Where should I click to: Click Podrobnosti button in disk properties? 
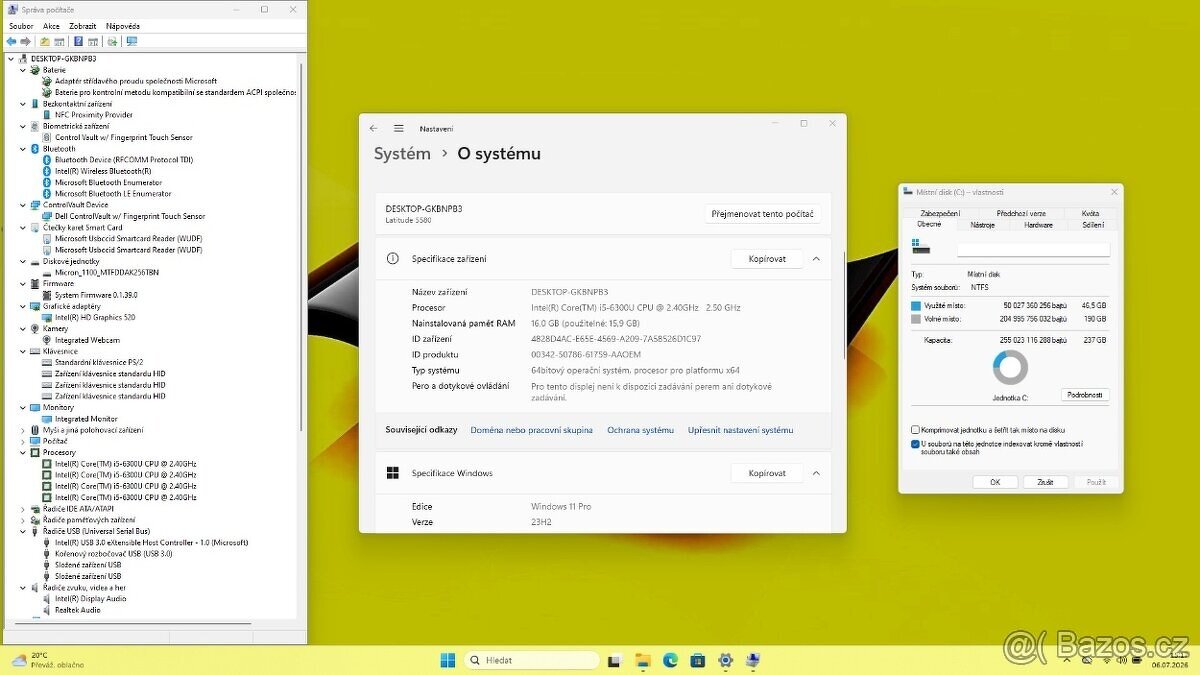point(1085,395)
